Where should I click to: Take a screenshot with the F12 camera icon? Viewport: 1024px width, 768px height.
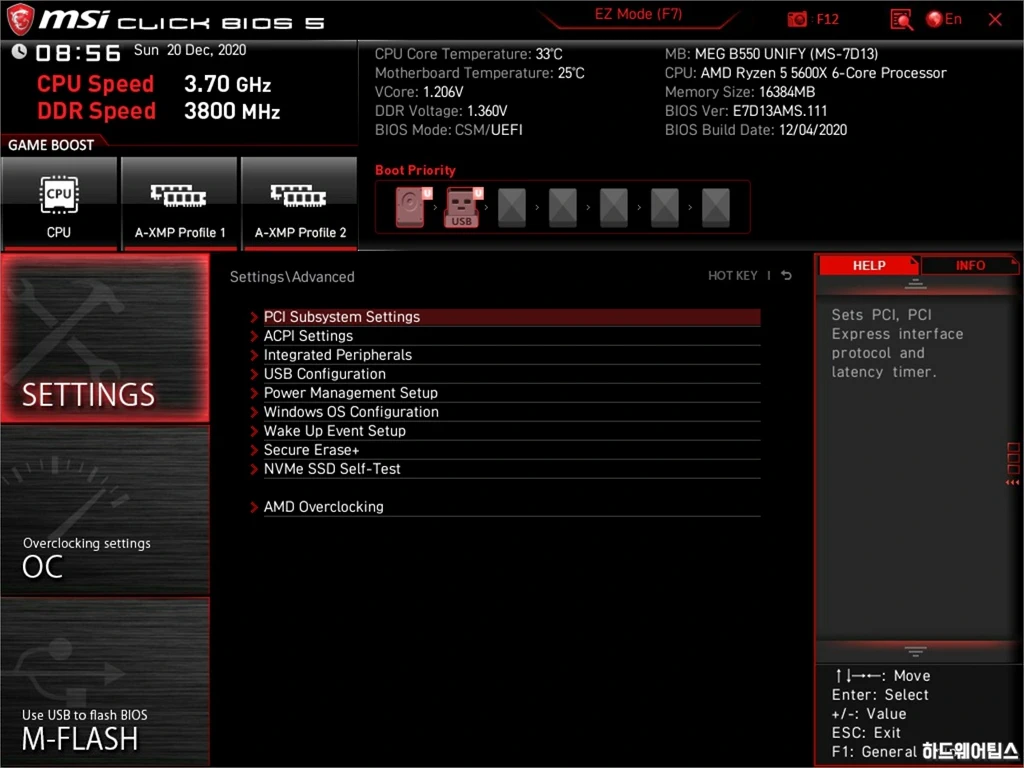(x=797, y=20)
